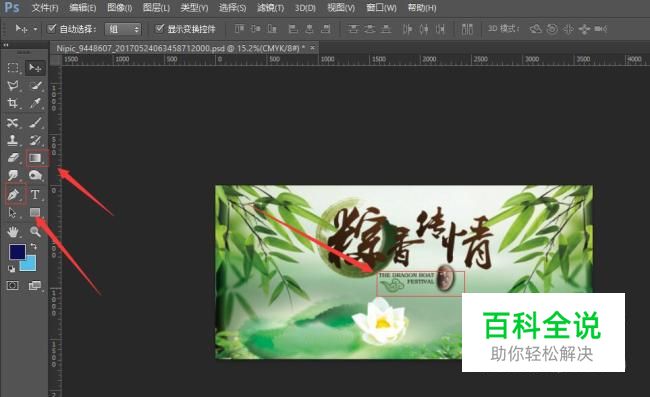Distribute top edges in options bar
This screenshot has width=650, height=397.
353,29
